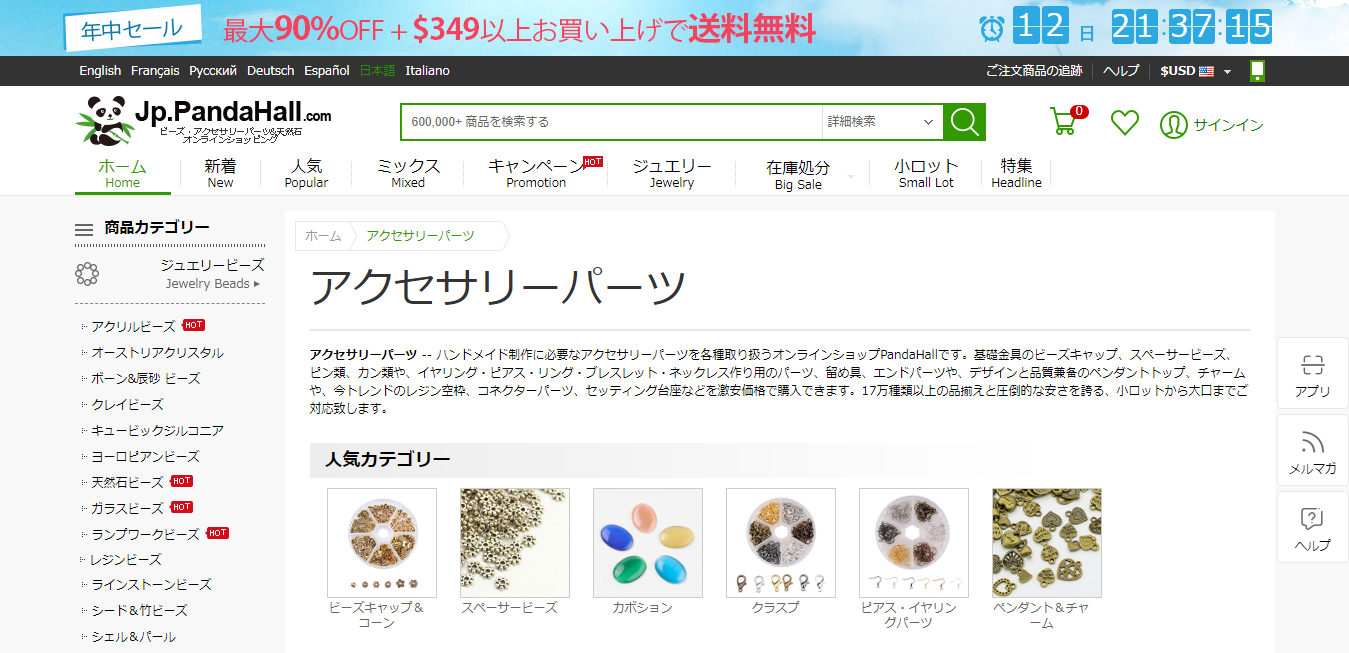Open the キャンペーン Promotion tab
Image resolution: width=1349 pixels, height=653 pixels.
tap(537, 173)
